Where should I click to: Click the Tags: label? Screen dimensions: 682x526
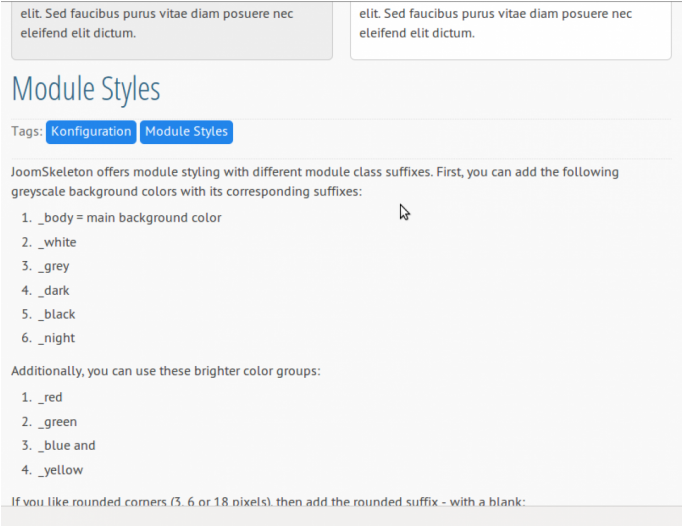point(27,132)
